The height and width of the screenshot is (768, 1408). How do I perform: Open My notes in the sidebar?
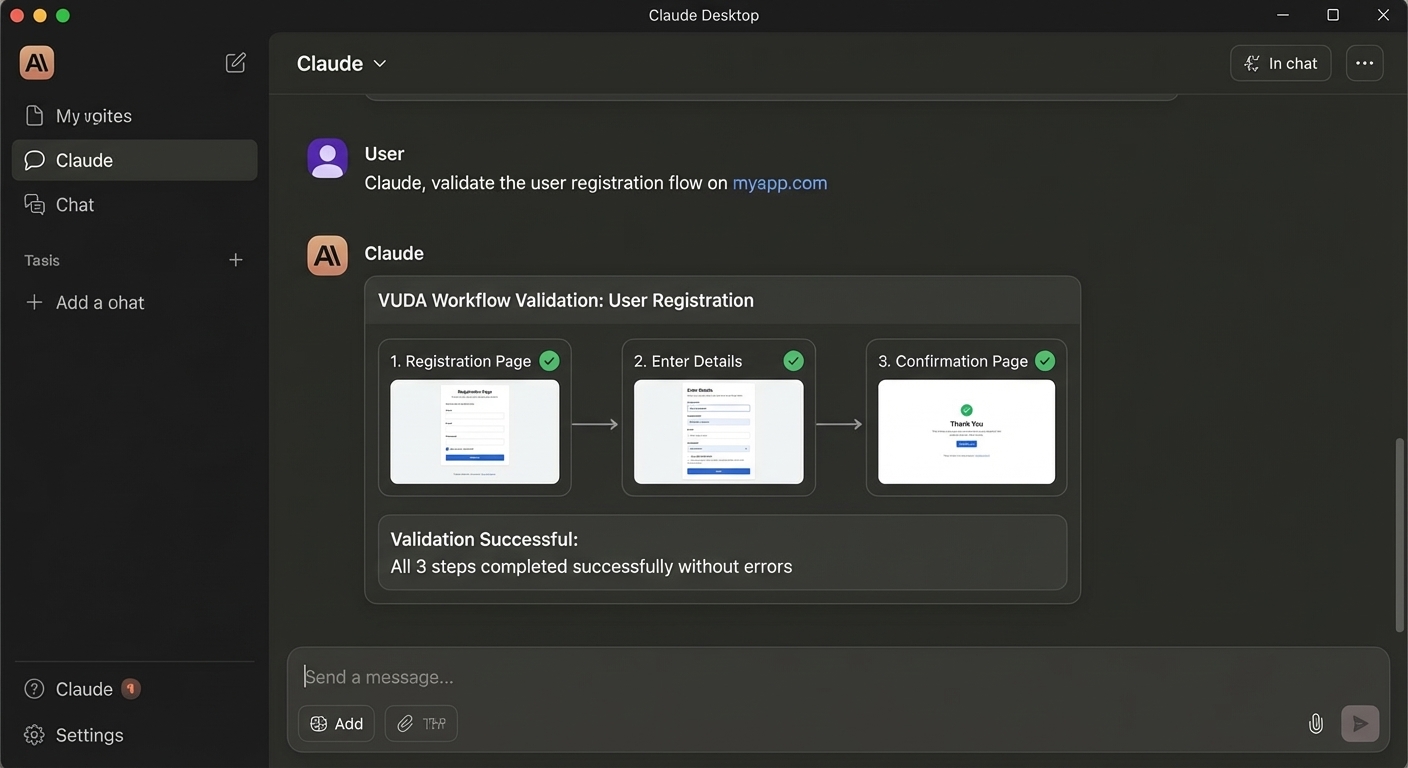click(135, 116)
